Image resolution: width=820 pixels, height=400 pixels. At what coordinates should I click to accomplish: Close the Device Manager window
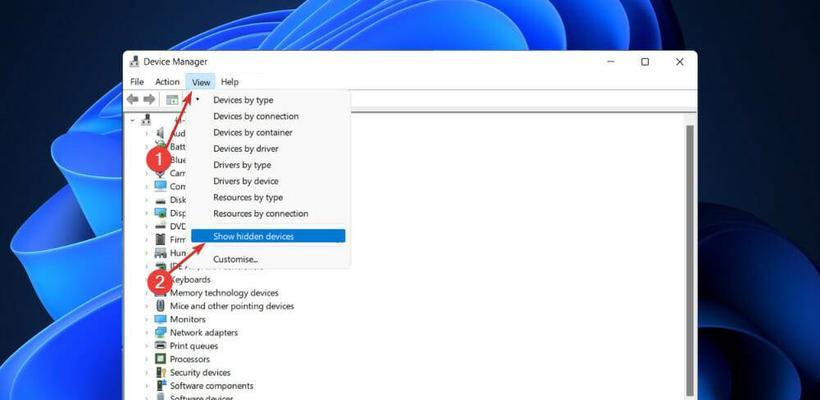(679, 62)
